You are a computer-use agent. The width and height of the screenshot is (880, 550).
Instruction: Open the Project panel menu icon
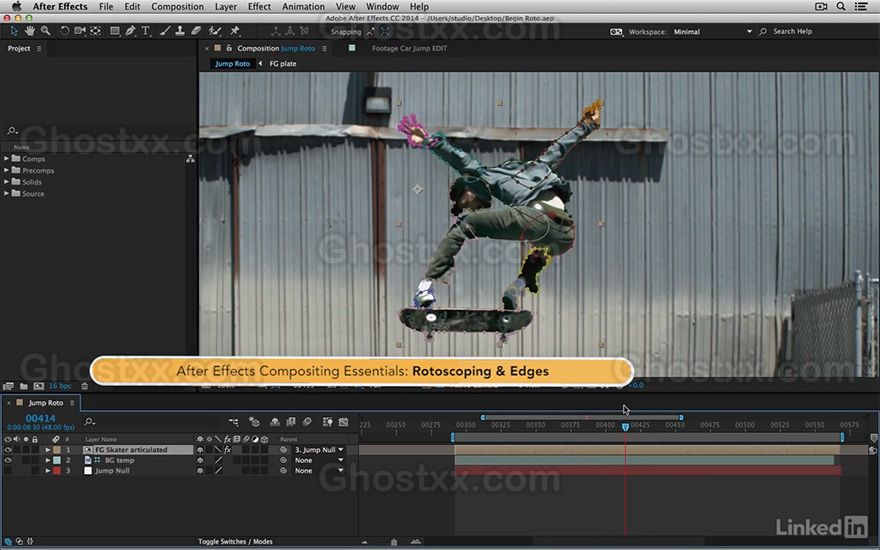click(x=39, y=48)
